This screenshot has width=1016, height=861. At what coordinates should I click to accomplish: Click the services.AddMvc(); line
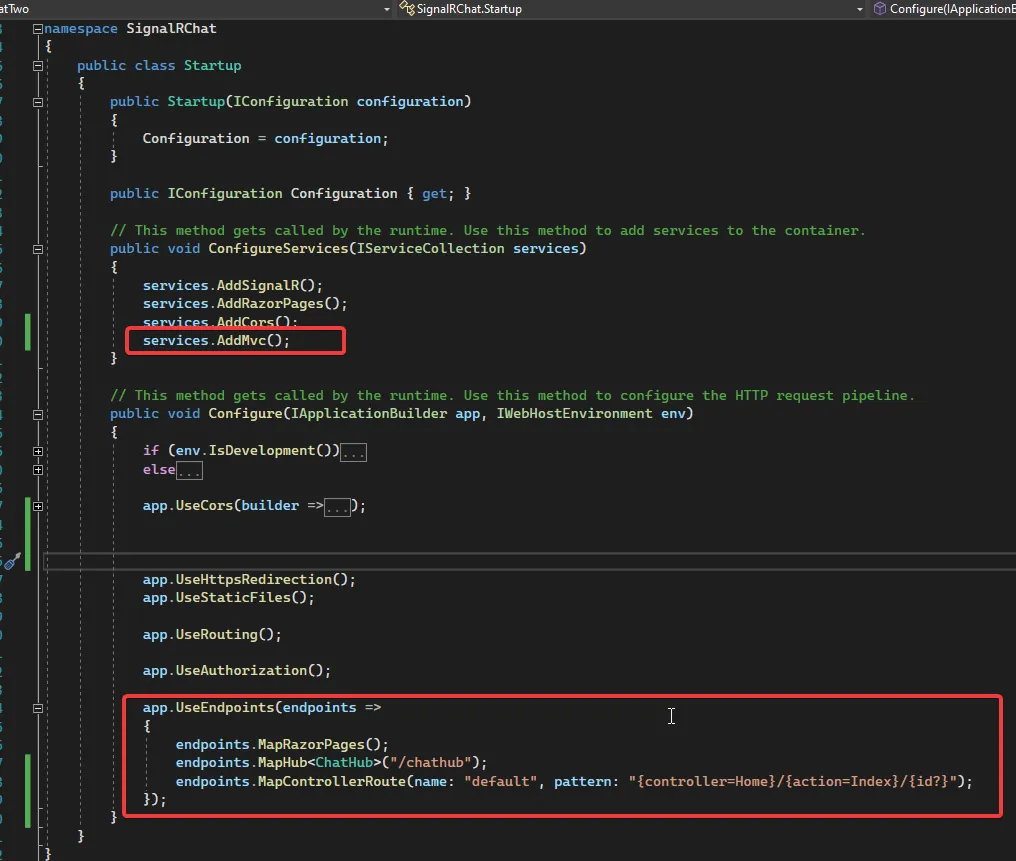click(216, 341)
